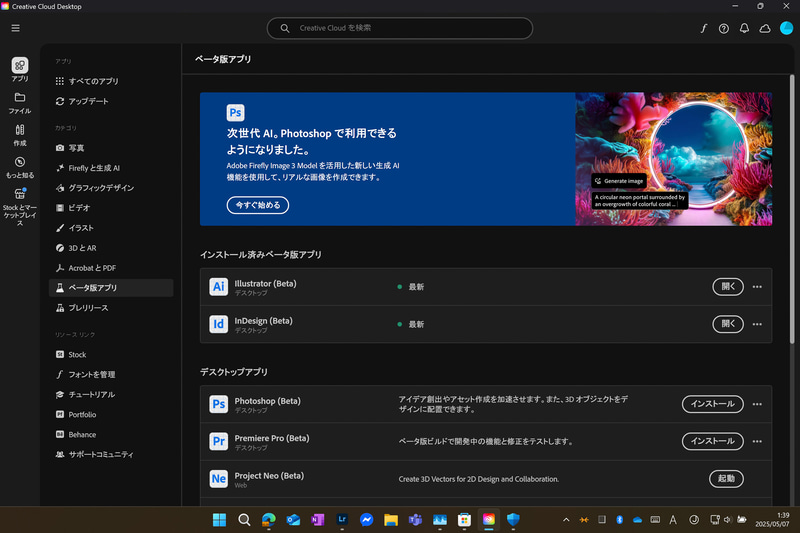800x533 pixels.
Task: Click the 今すぐ始める banner button
Action: (x=258, y=205)
